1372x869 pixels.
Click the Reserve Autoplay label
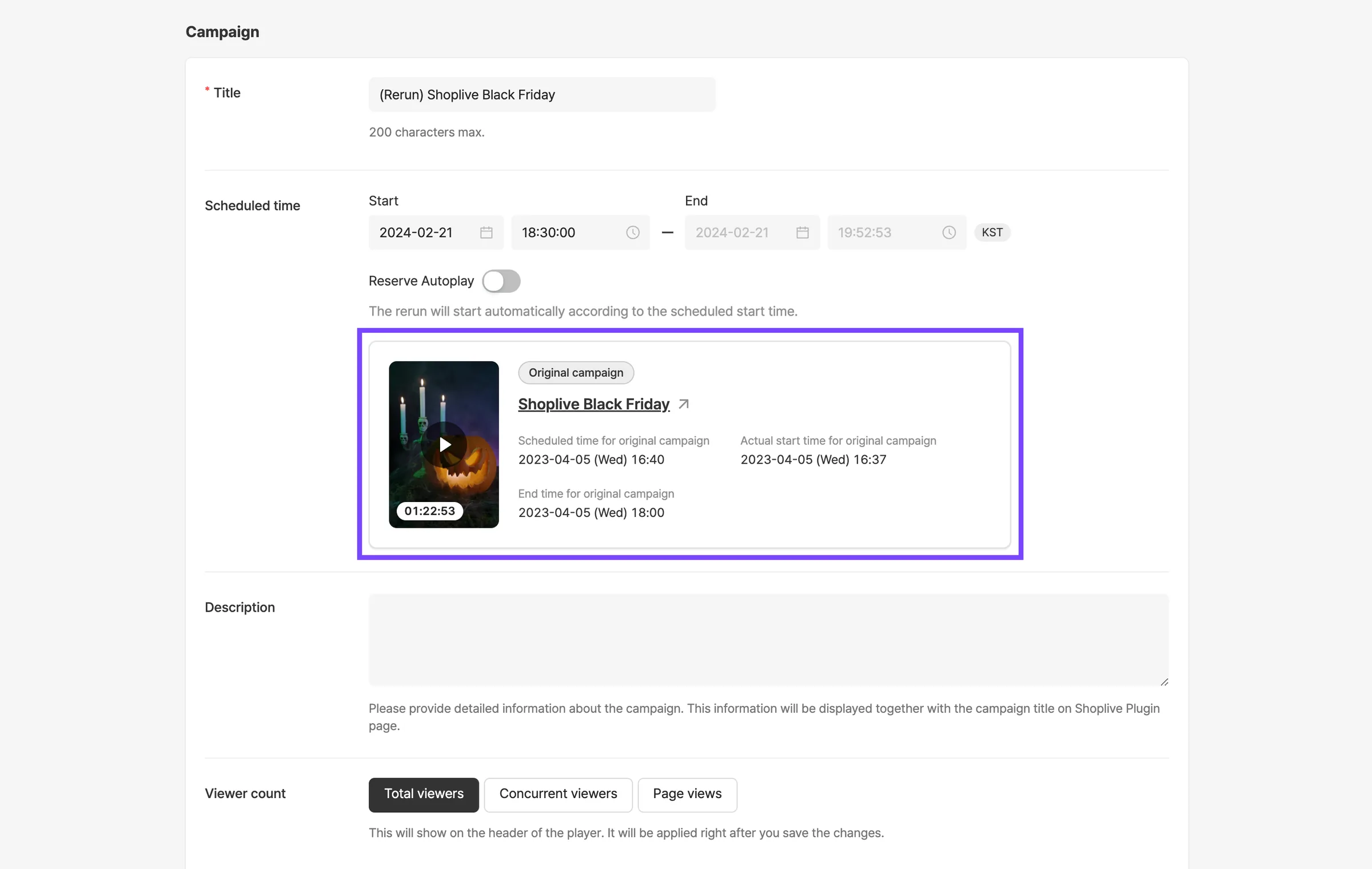[421, 281]
